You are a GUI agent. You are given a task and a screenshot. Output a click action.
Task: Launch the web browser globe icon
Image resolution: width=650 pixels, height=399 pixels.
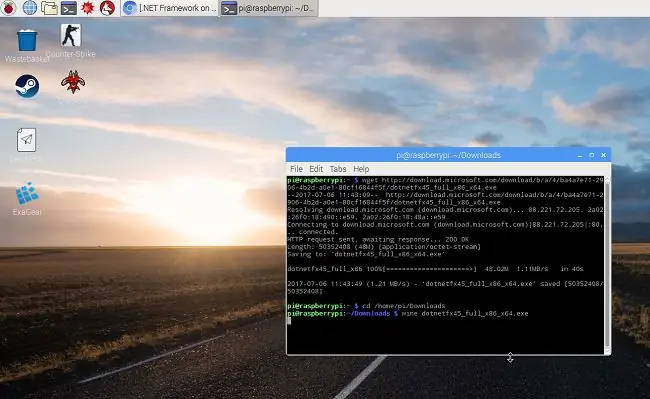[x=29, y=7]
